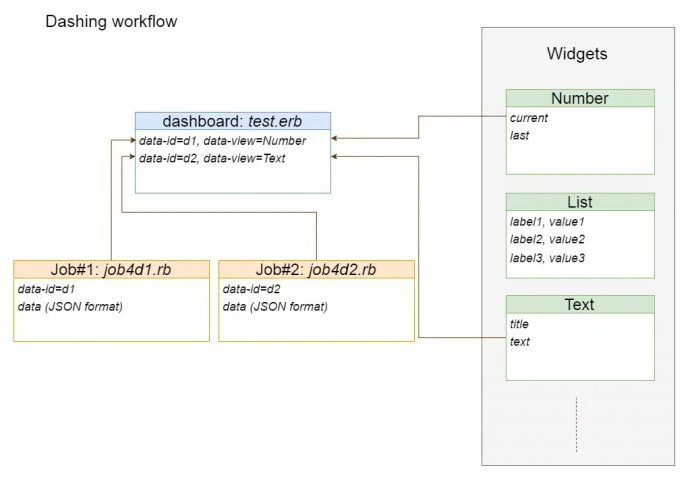This screenshot has height=486, width=696.
Task: Click the 'Dashing workflow' title text
Action: (111, 21)
